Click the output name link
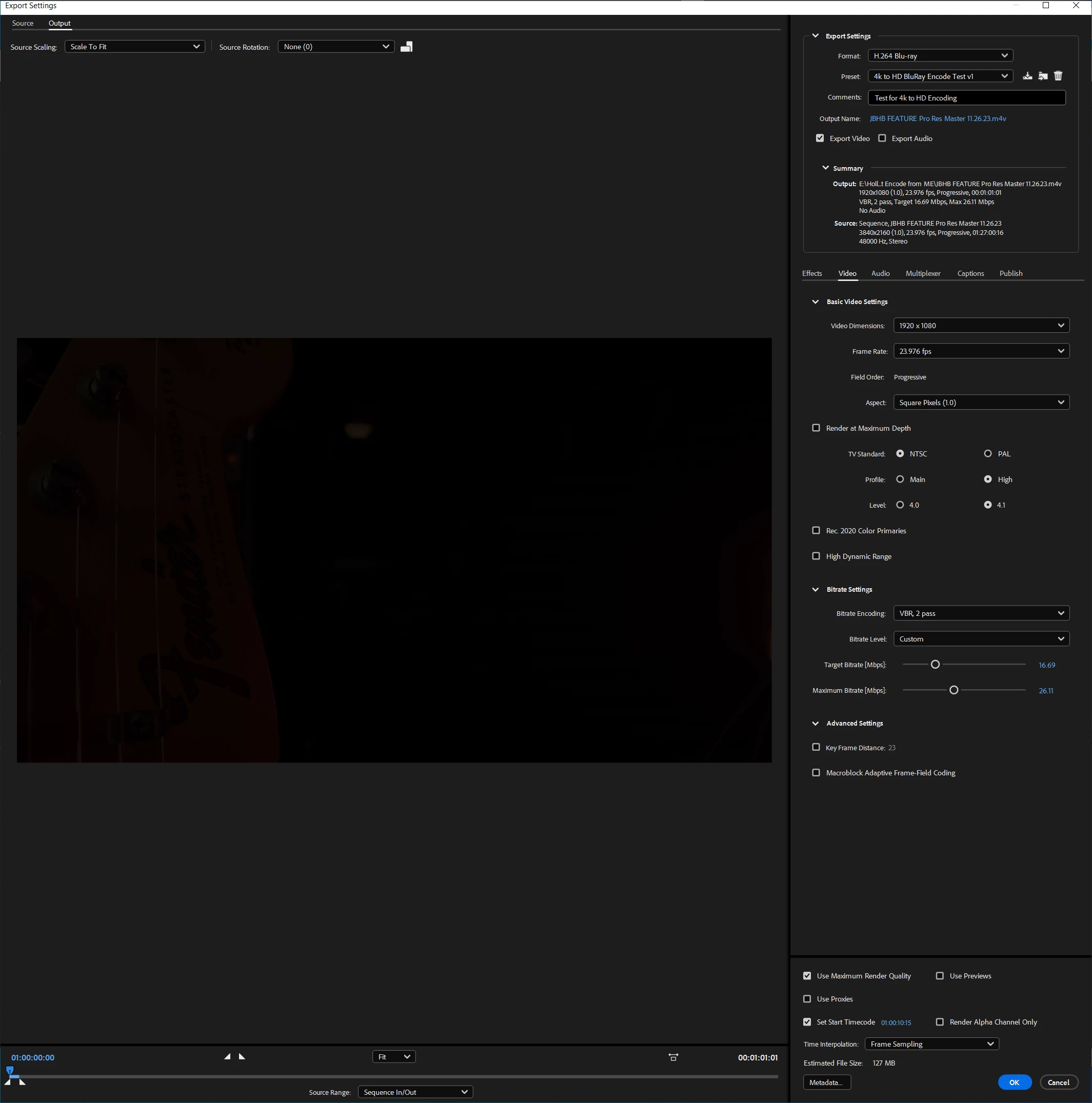1092x1103 pixels. pos(937,119)
